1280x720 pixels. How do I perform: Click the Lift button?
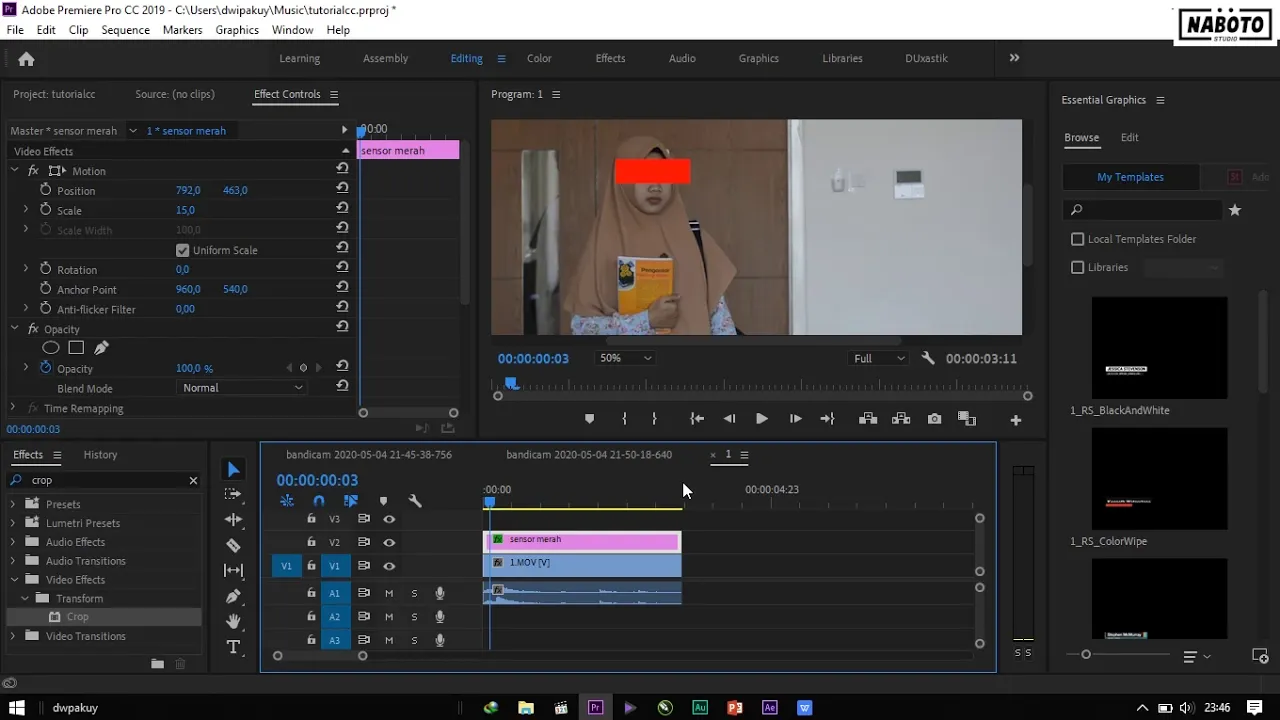click(x=868, y=419)
